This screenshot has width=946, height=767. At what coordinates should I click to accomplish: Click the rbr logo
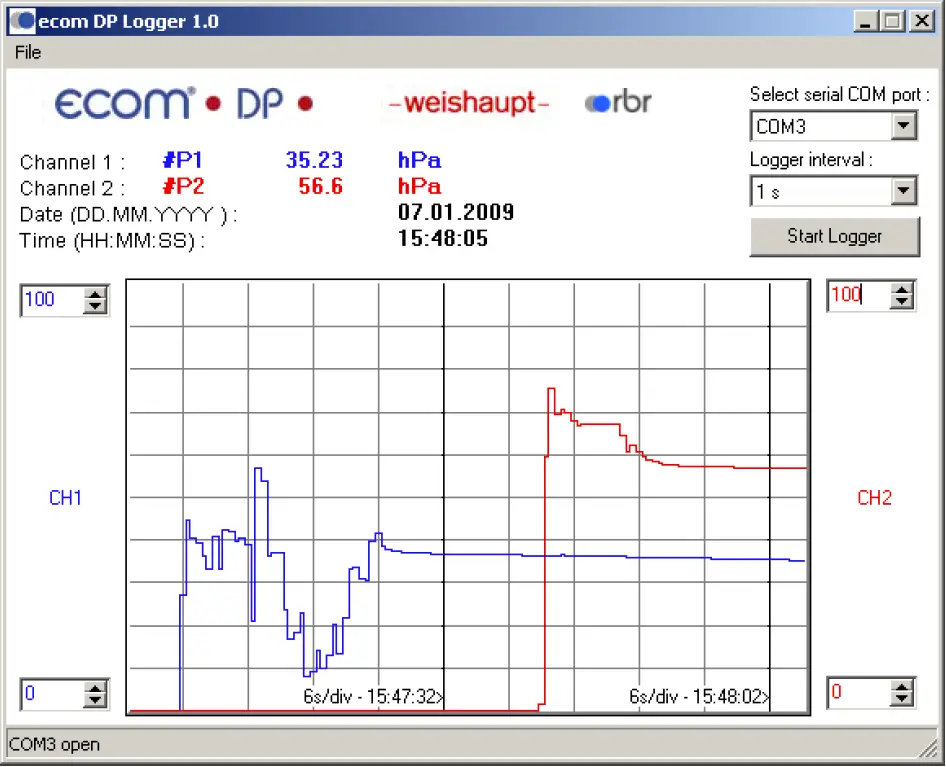pos(617,102)
